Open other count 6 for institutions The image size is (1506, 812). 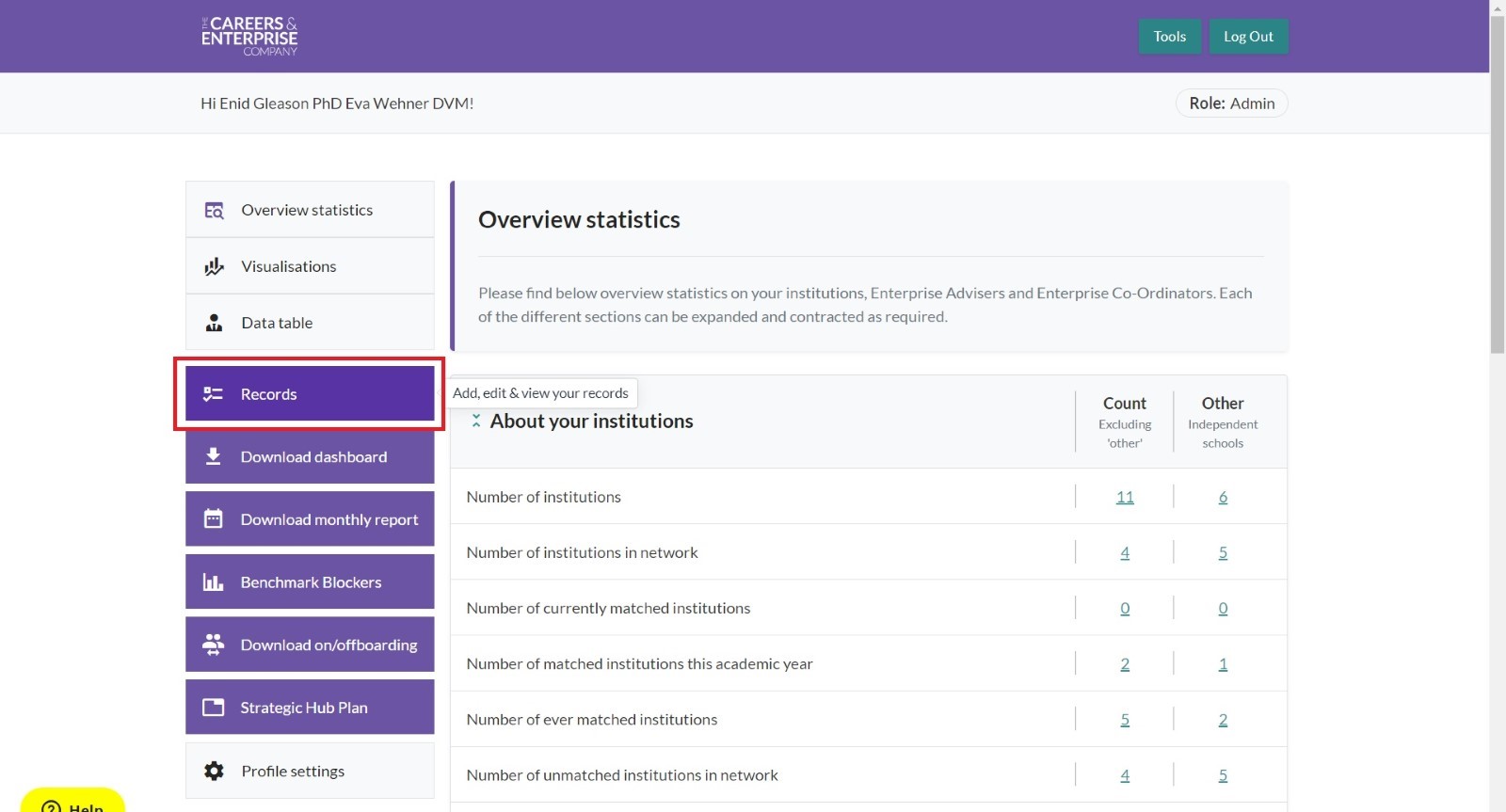pos(1223,497)
